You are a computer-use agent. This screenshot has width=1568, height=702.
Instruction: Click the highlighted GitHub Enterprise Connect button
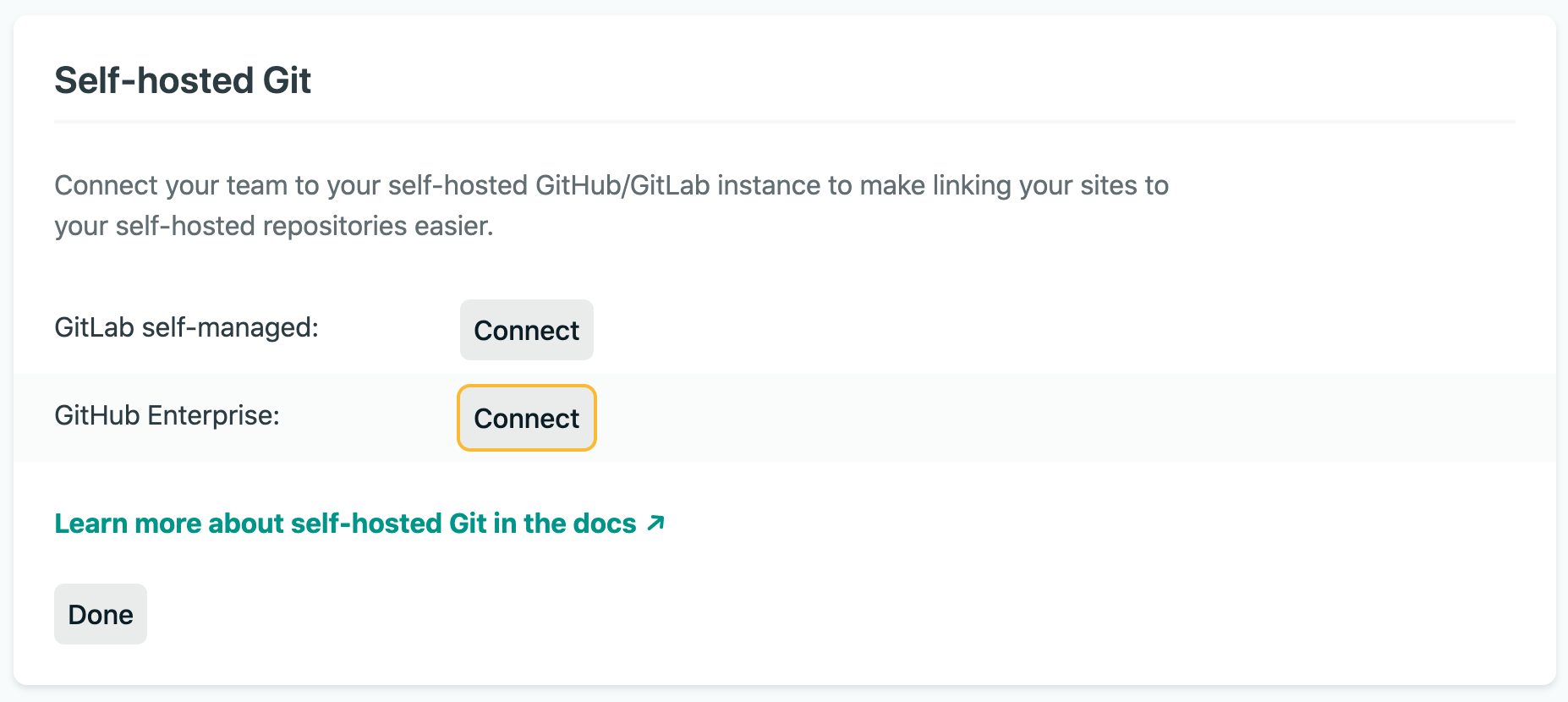tap(526, 418)
